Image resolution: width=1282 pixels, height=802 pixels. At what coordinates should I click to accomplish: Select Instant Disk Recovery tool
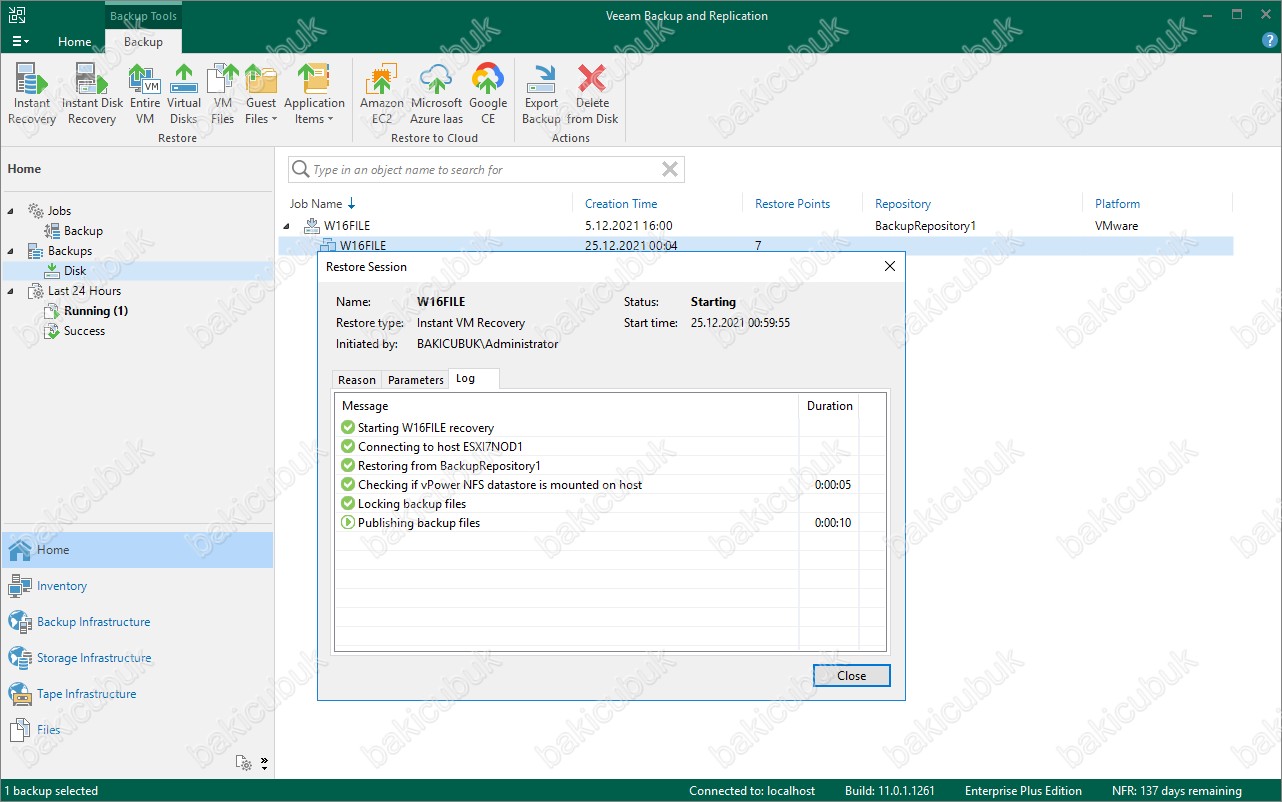[92, 95]
